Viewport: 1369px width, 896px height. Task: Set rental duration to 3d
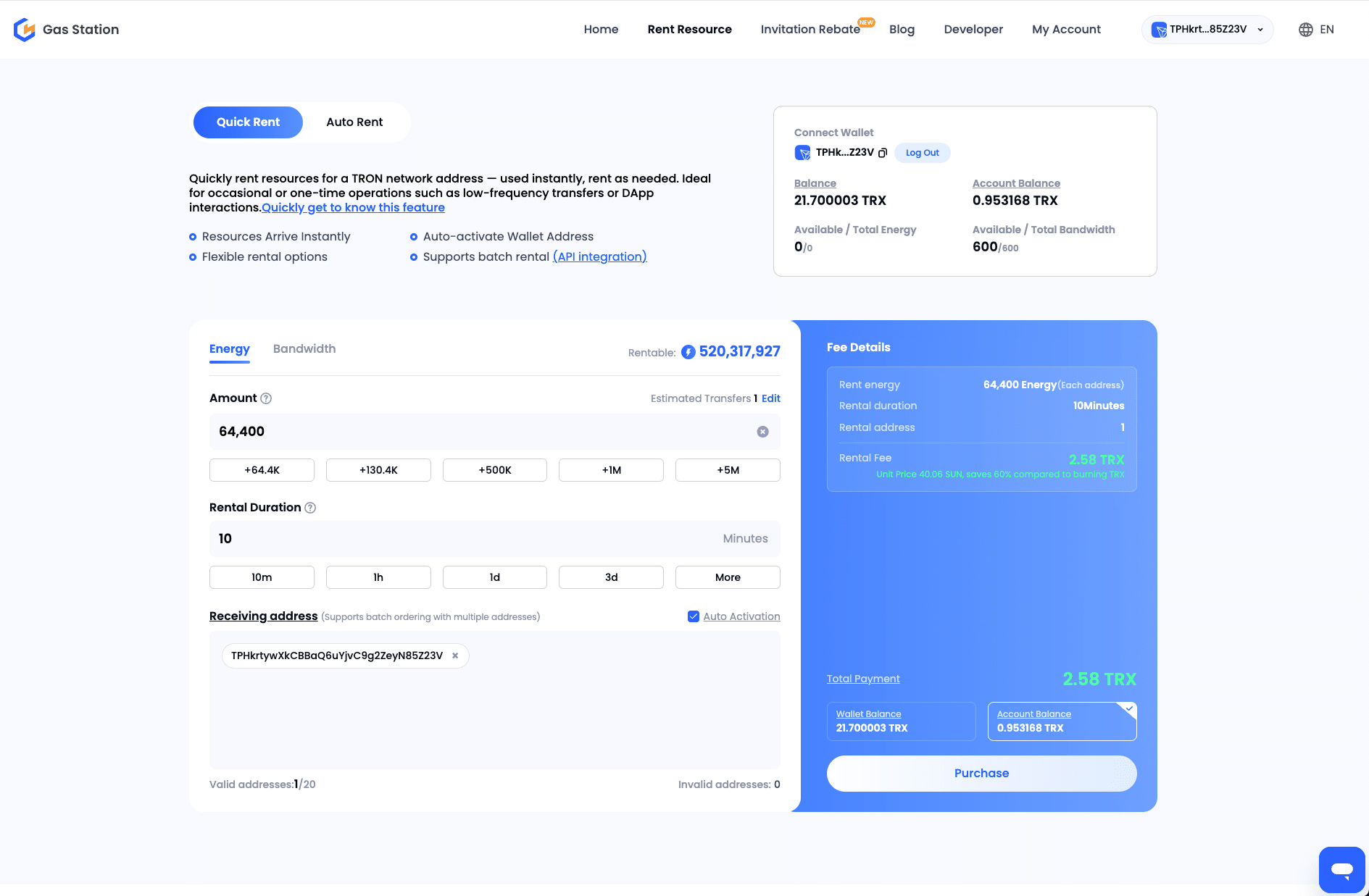pyautogui.click(x=611, y=577)
